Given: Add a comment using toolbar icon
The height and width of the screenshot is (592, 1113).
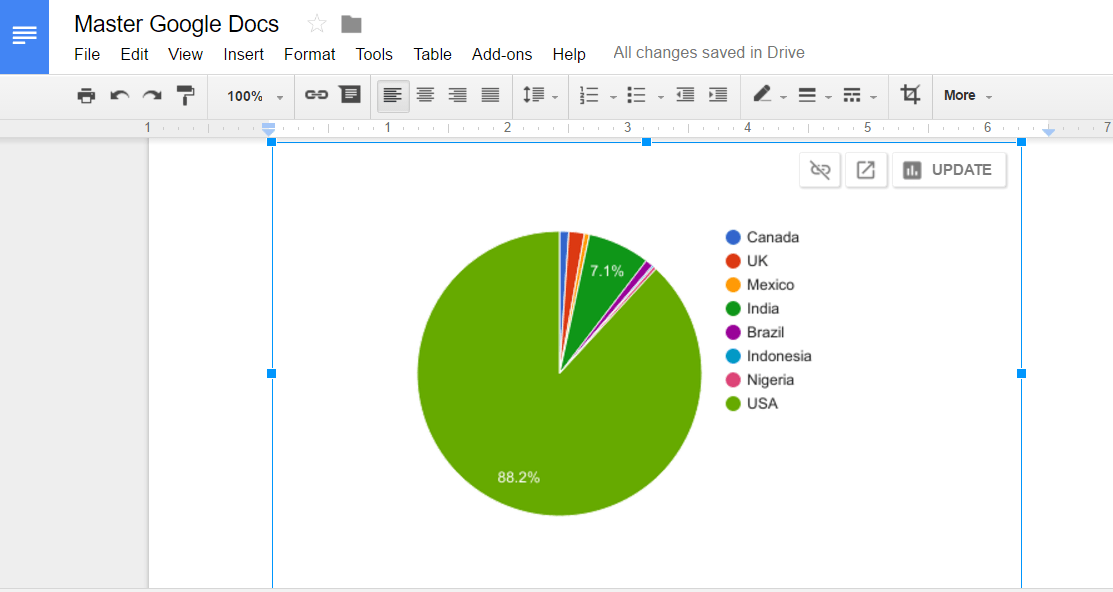Looking at the screenshot, I should (349, 95).
